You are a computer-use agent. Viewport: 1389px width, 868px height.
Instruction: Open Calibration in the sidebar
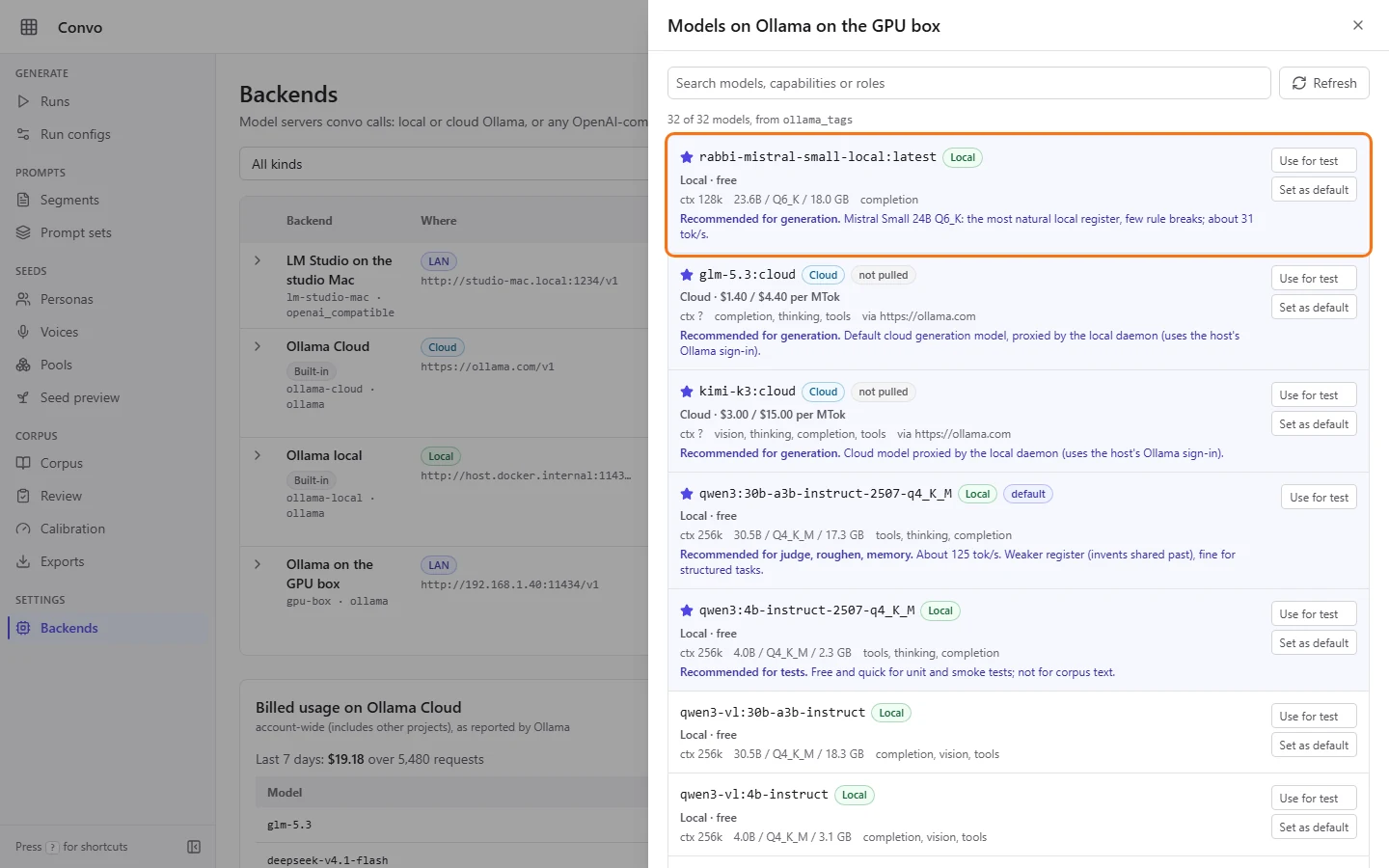[107, 529]
